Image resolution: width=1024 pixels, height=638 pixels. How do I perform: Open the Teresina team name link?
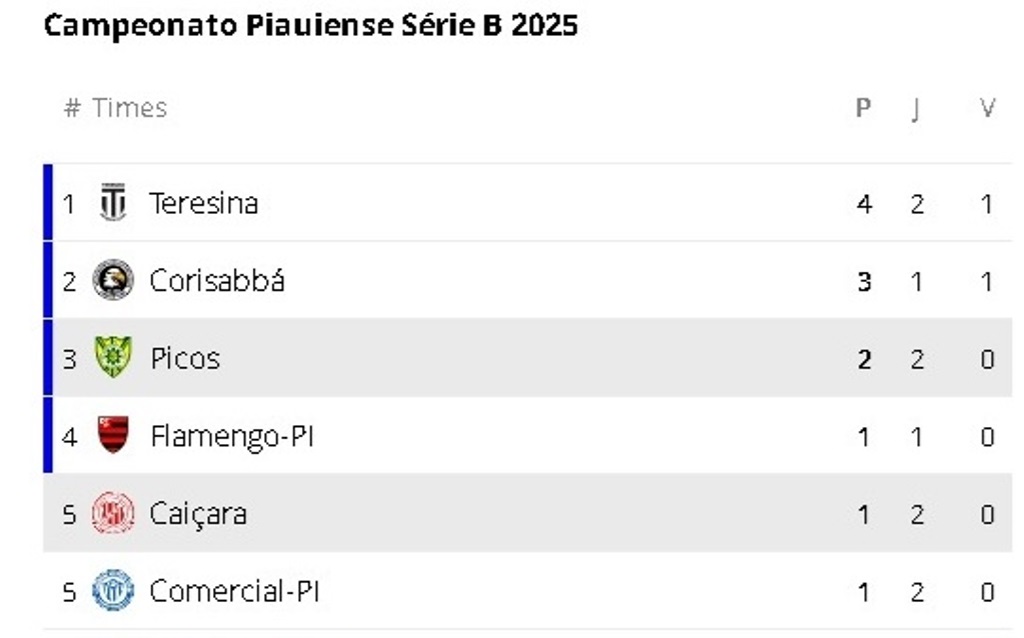pyautogui.click(x=204, y=203)
